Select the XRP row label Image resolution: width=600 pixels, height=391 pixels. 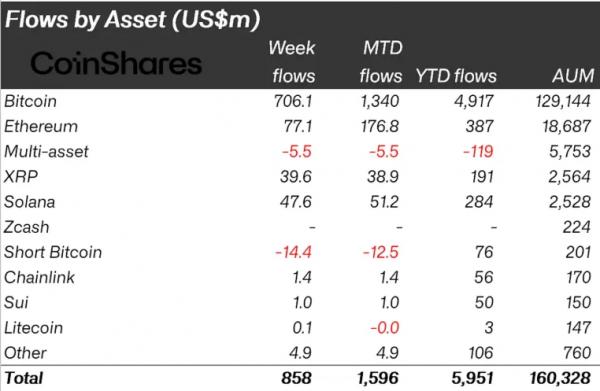[21, 177]
